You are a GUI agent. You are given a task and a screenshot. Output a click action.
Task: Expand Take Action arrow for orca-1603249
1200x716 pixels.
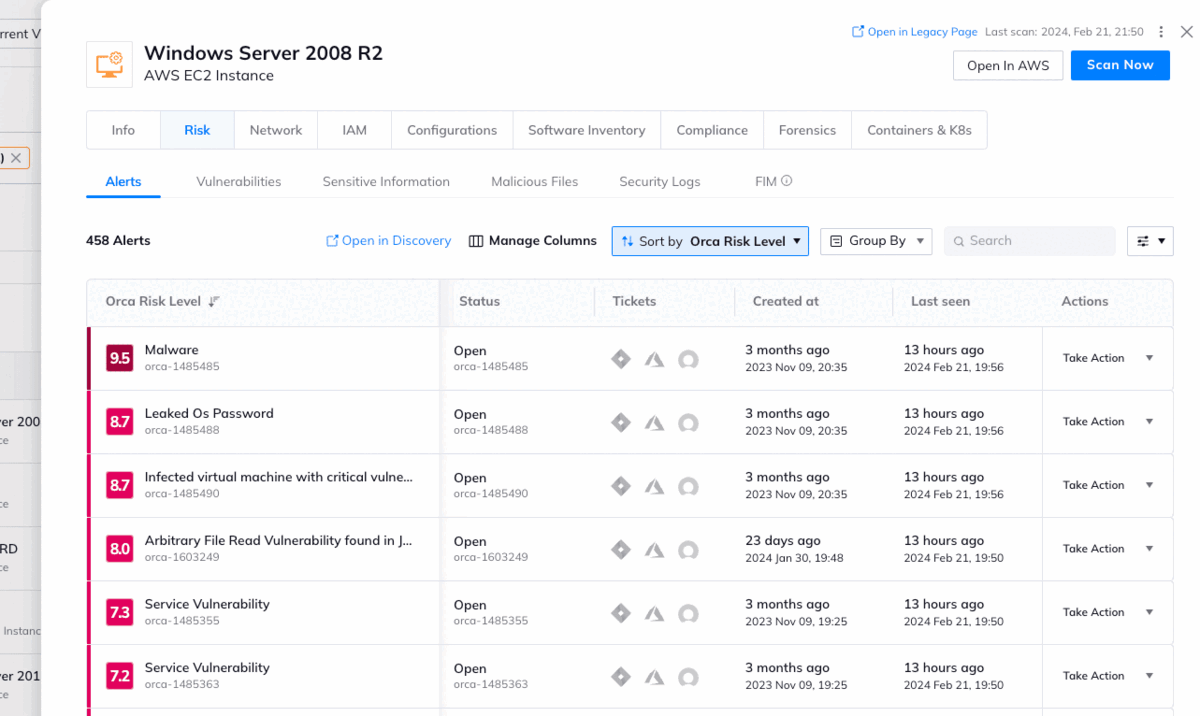point(1149,549)
